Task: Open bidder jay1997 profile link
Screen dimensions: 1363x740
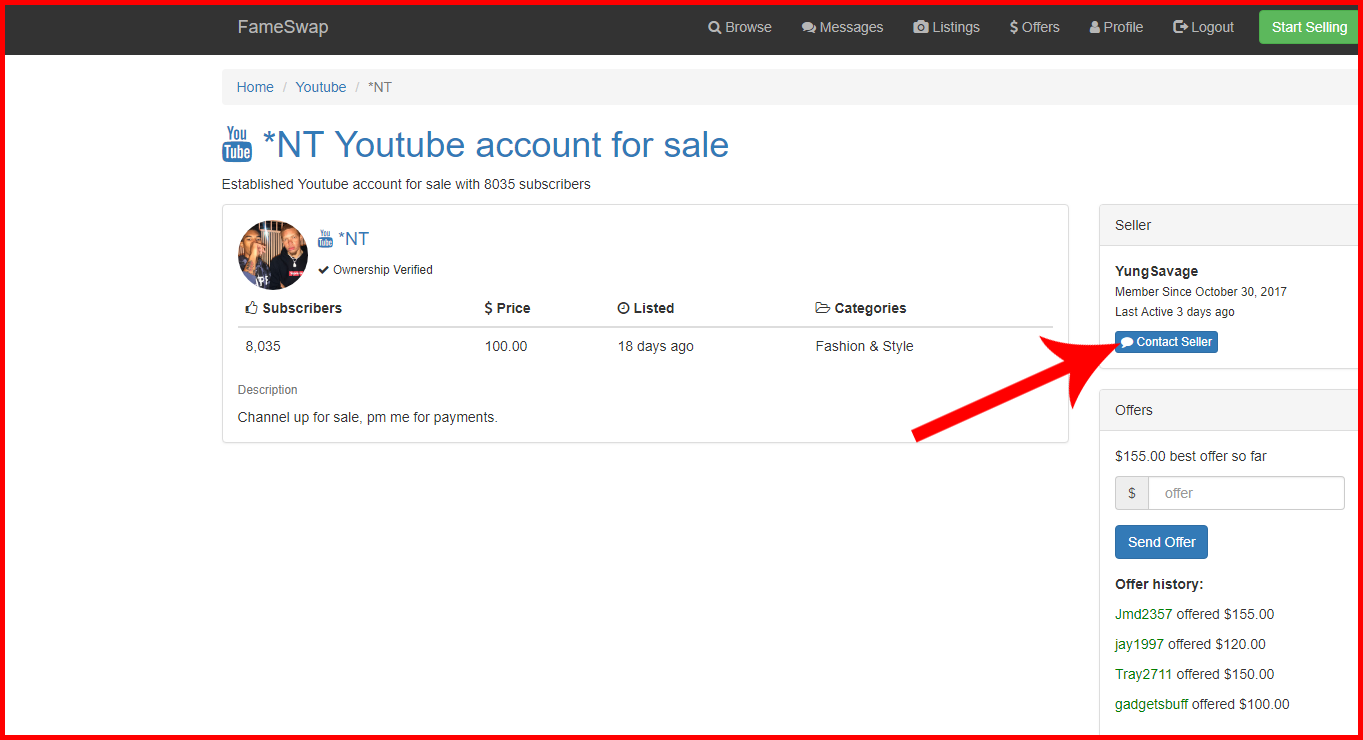Action: pos(1139,644)
